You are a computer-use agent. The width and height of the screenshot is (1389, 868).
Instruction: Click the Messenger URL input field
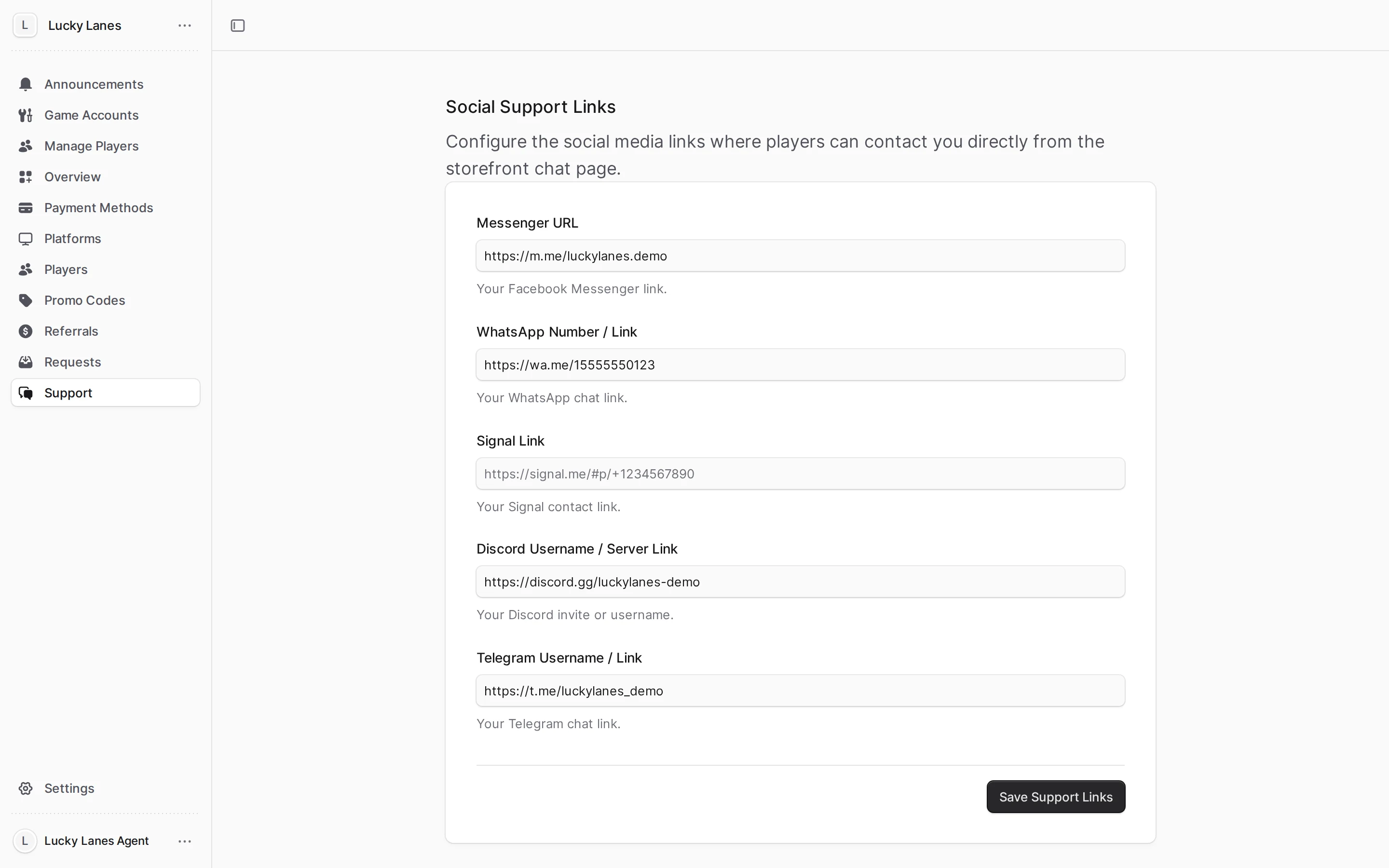800,256
